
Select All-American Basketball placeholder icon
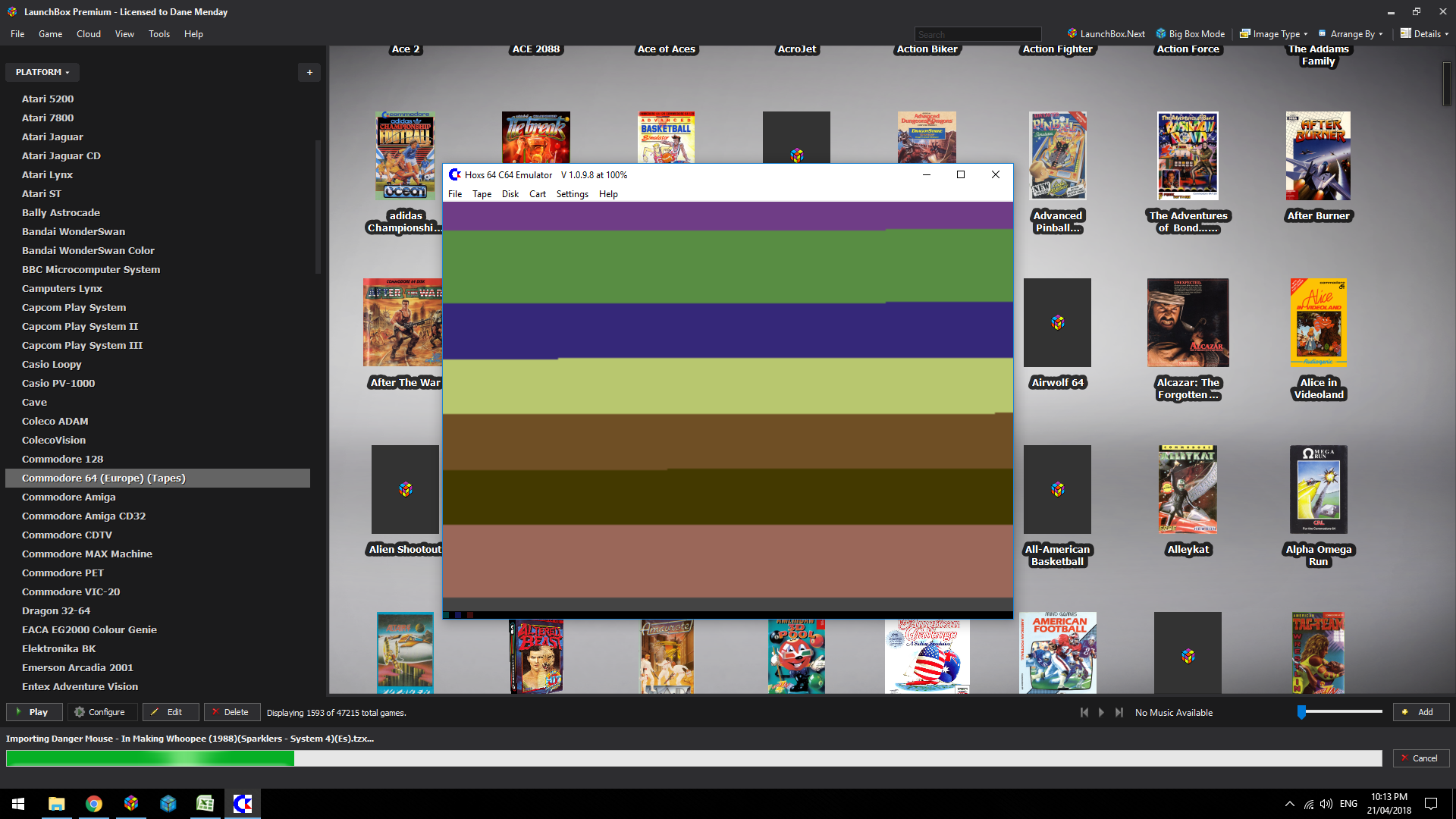[1057, 489]
